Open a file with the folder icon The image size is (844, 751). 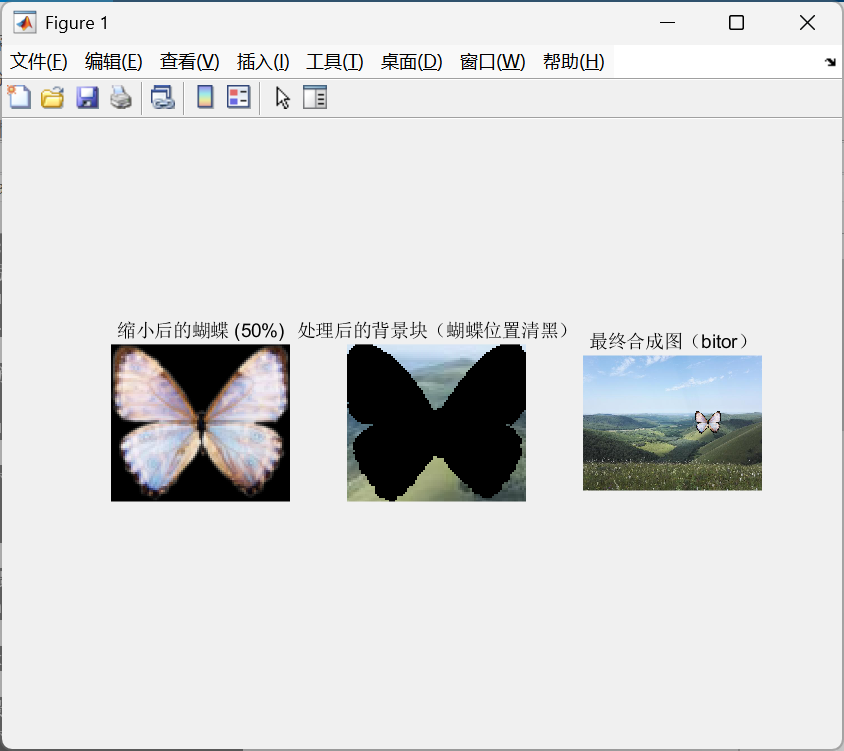point(52,97)
